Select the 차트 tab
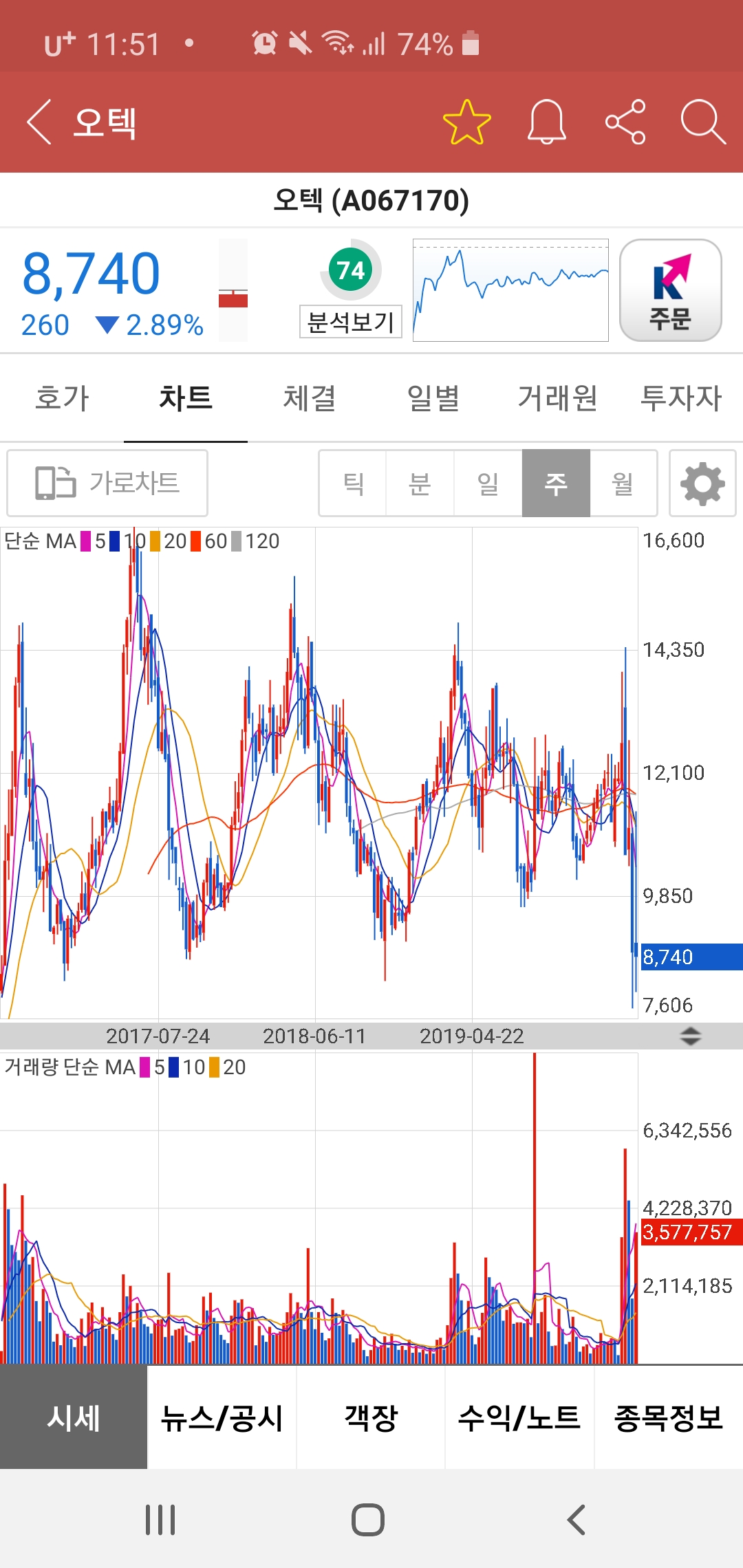This screenshot has height=1568, width=743. click(x=186, y=398)
